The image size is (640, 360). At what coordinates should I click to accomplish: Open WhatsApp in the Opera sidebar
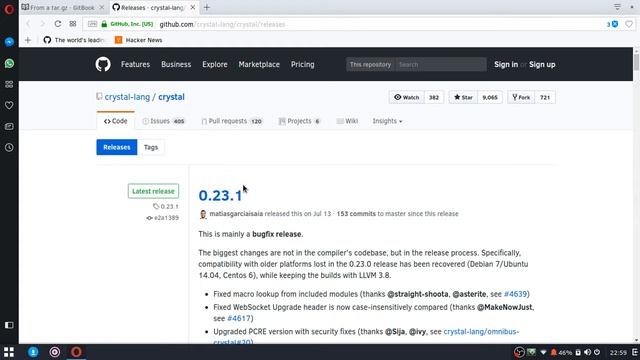[9, 63]
